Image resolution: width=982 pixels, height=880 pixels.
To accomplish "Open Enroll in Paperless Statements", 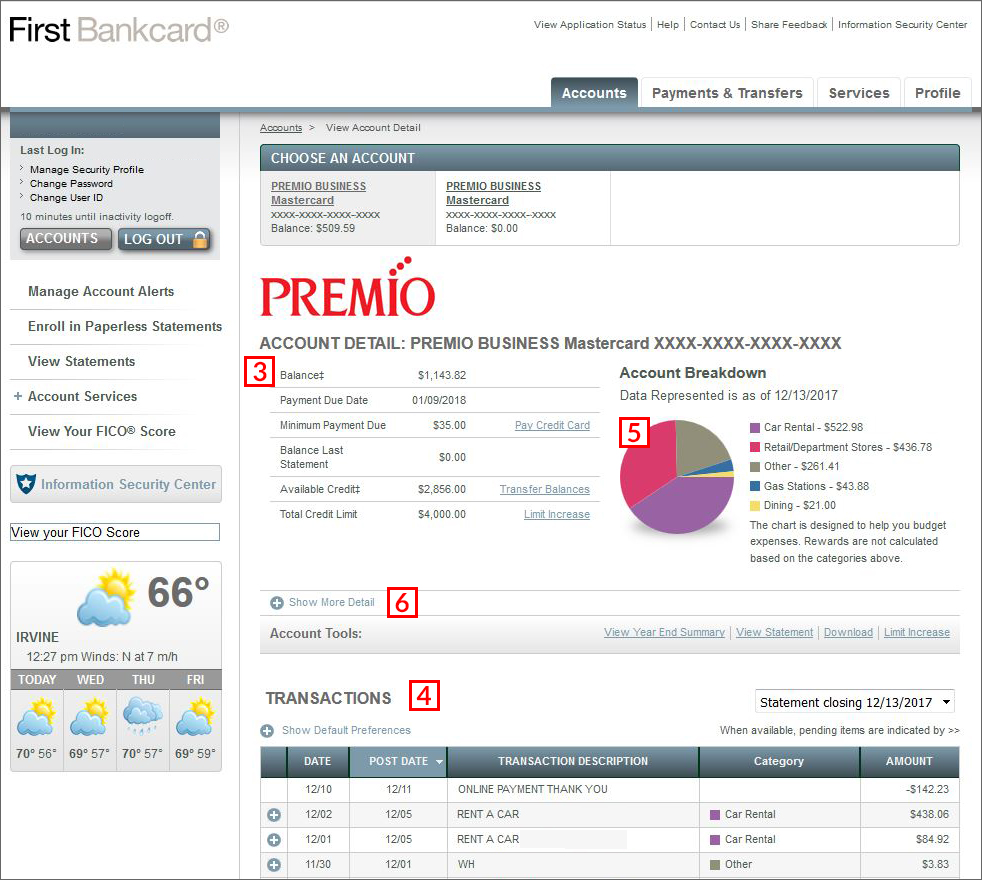I will pyautogui.click(x=125, y=326).
